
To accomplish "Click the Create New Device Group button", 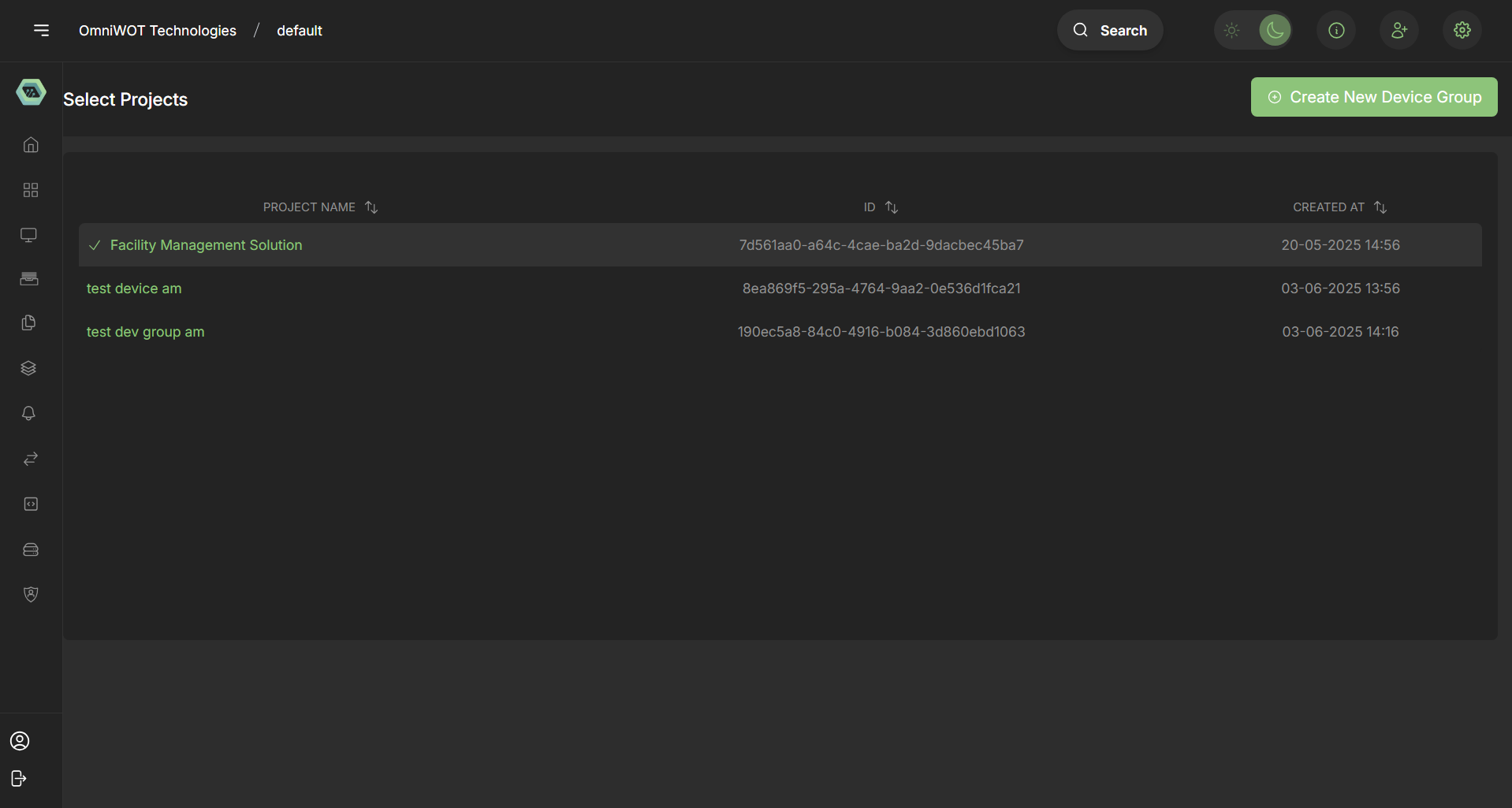I will click(x=1374, y=97).
